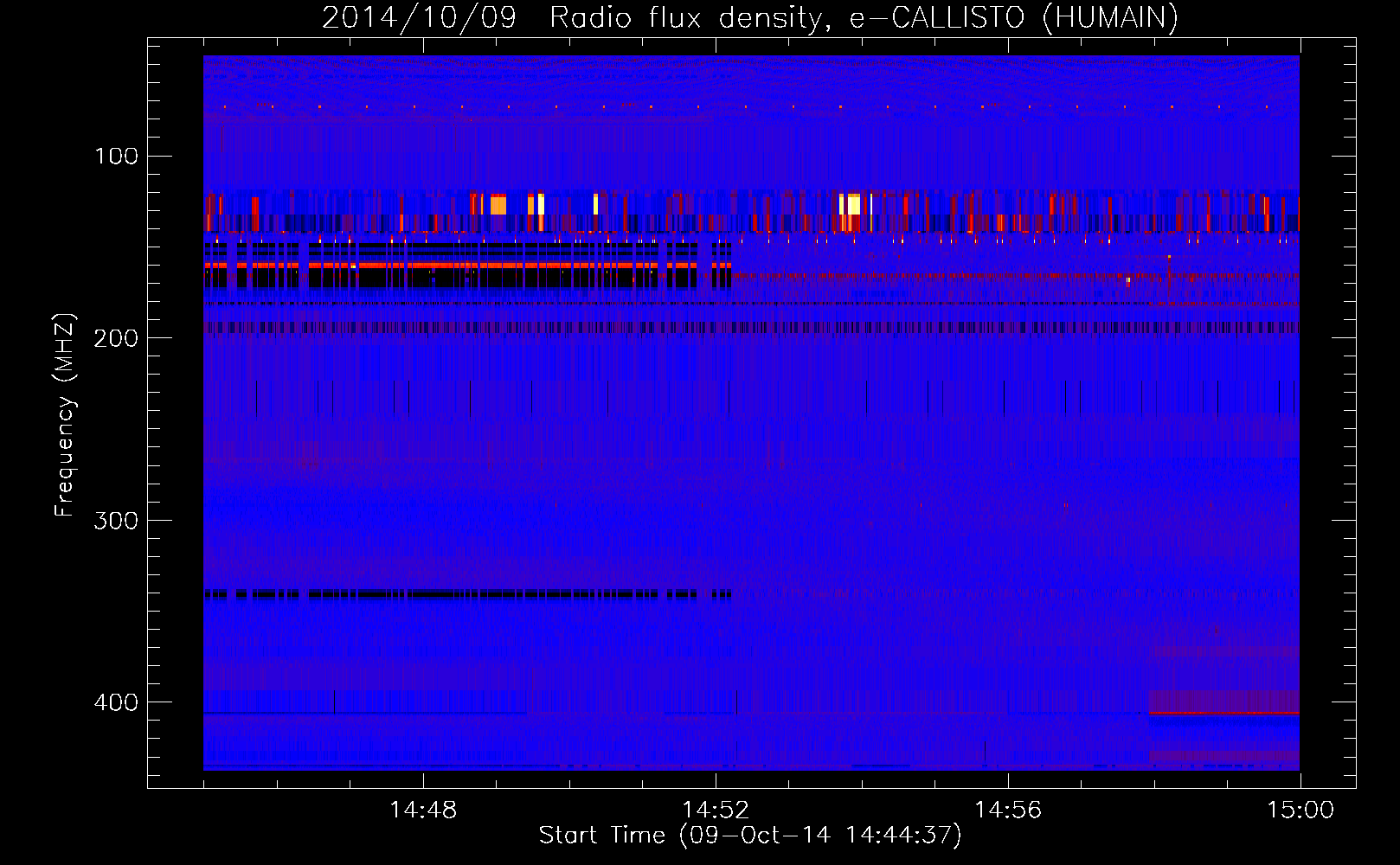Screen dimensions: 1400x865
Task: Click the 'Start Time (09-Oct-14 14:44:37)' x-axis label
Action: (750, 836)
